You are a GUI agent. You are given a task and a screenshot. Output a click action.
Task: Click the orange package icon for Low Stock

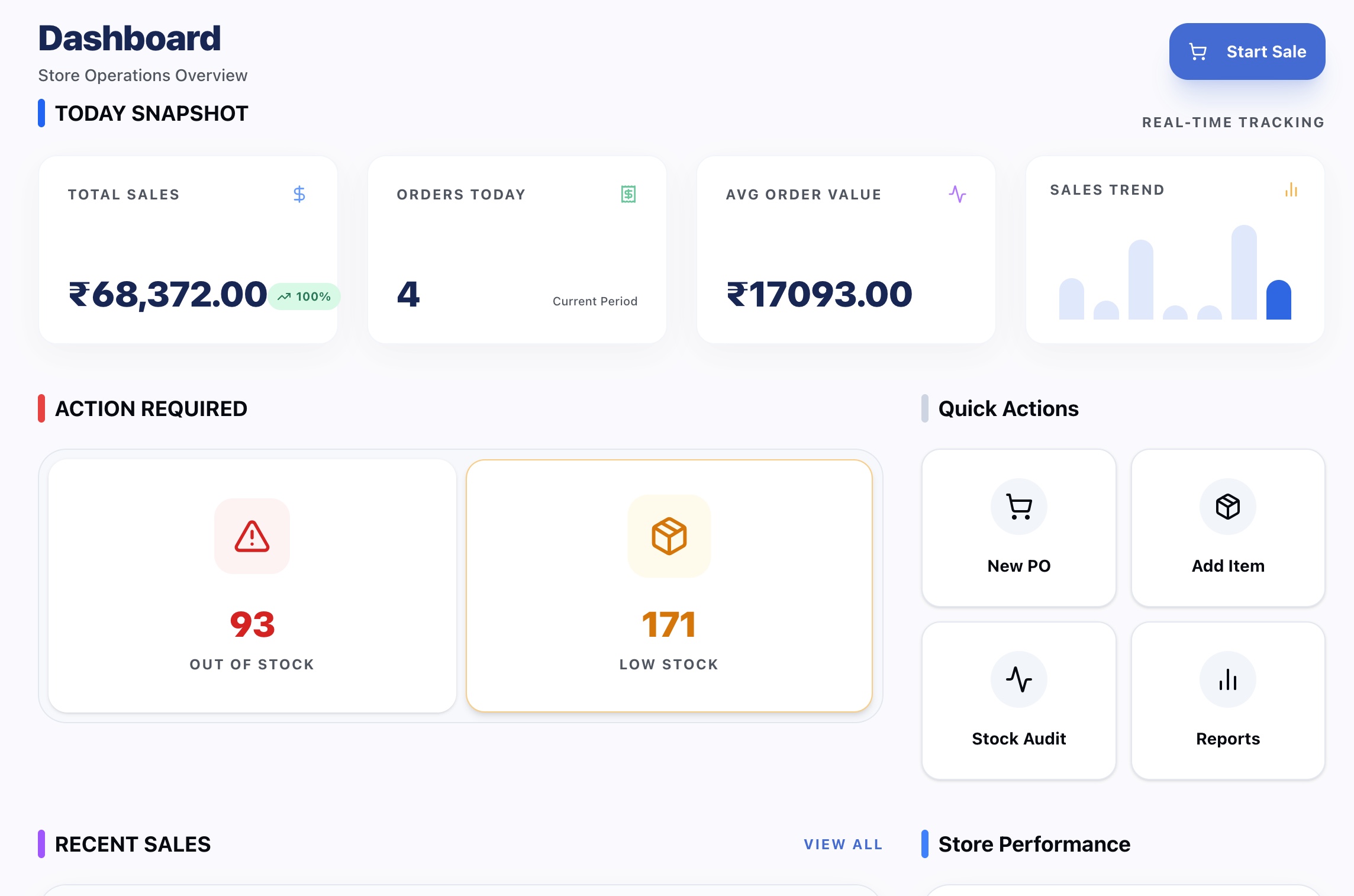(x=669, y=536)
